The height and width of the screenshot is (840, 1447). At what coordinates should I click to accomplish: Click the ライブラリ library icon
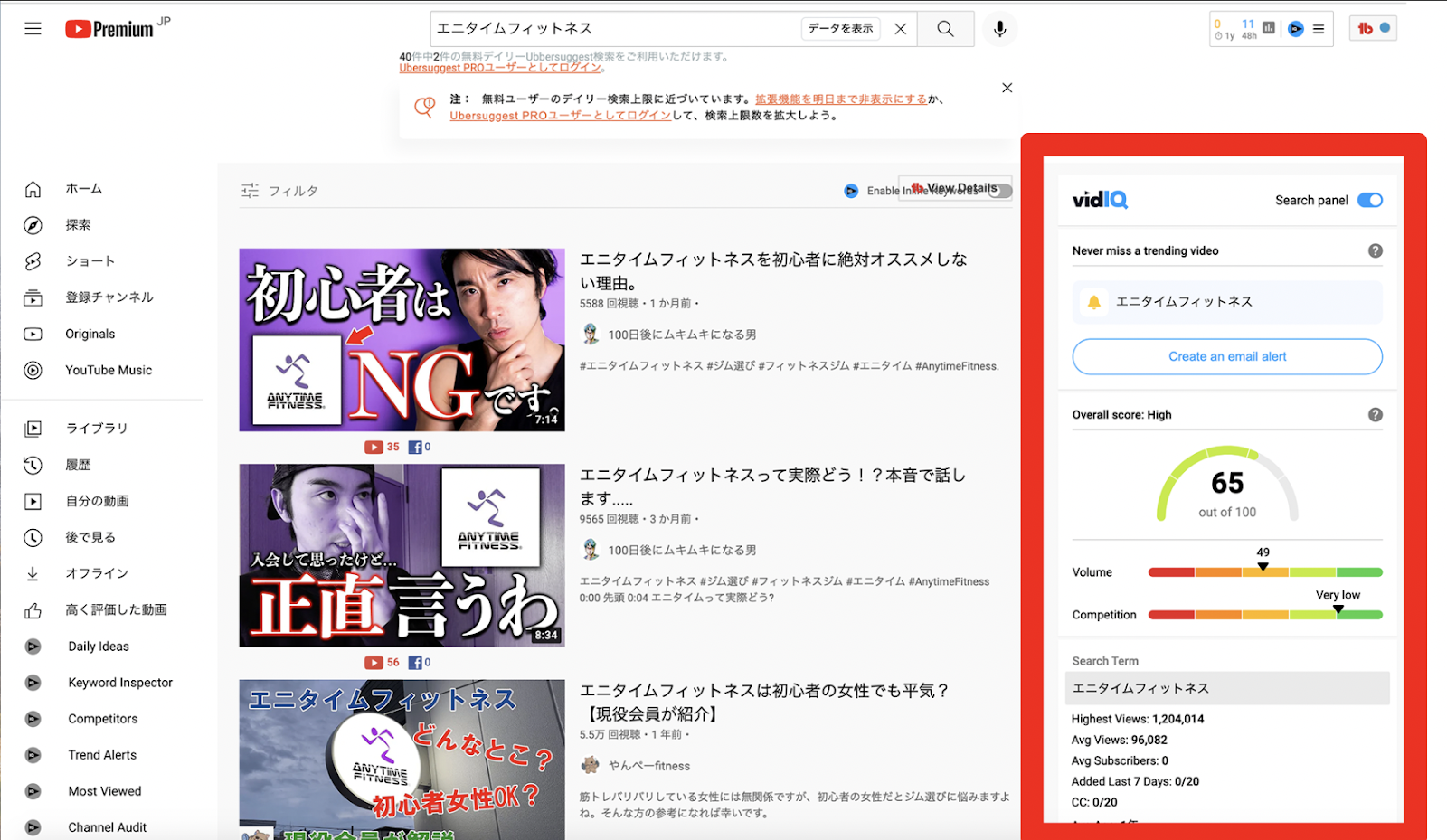click(33, 429)
